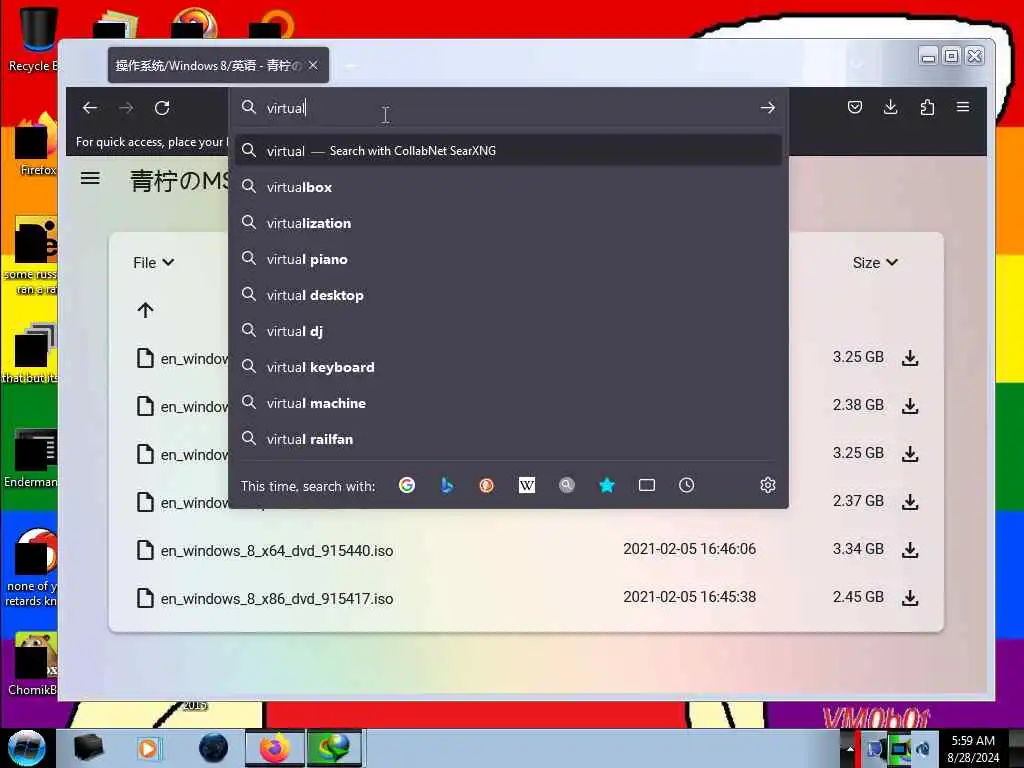Open the extensions puzzle icon
1024x768 pixels.
tap(927, 107)
